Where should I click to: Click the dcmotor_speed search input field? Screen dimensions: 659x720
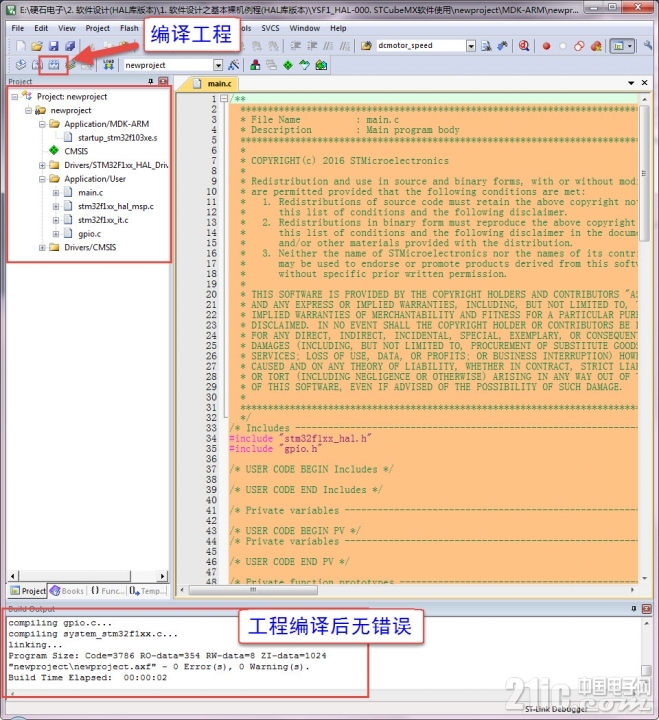[x=420, y=46]
